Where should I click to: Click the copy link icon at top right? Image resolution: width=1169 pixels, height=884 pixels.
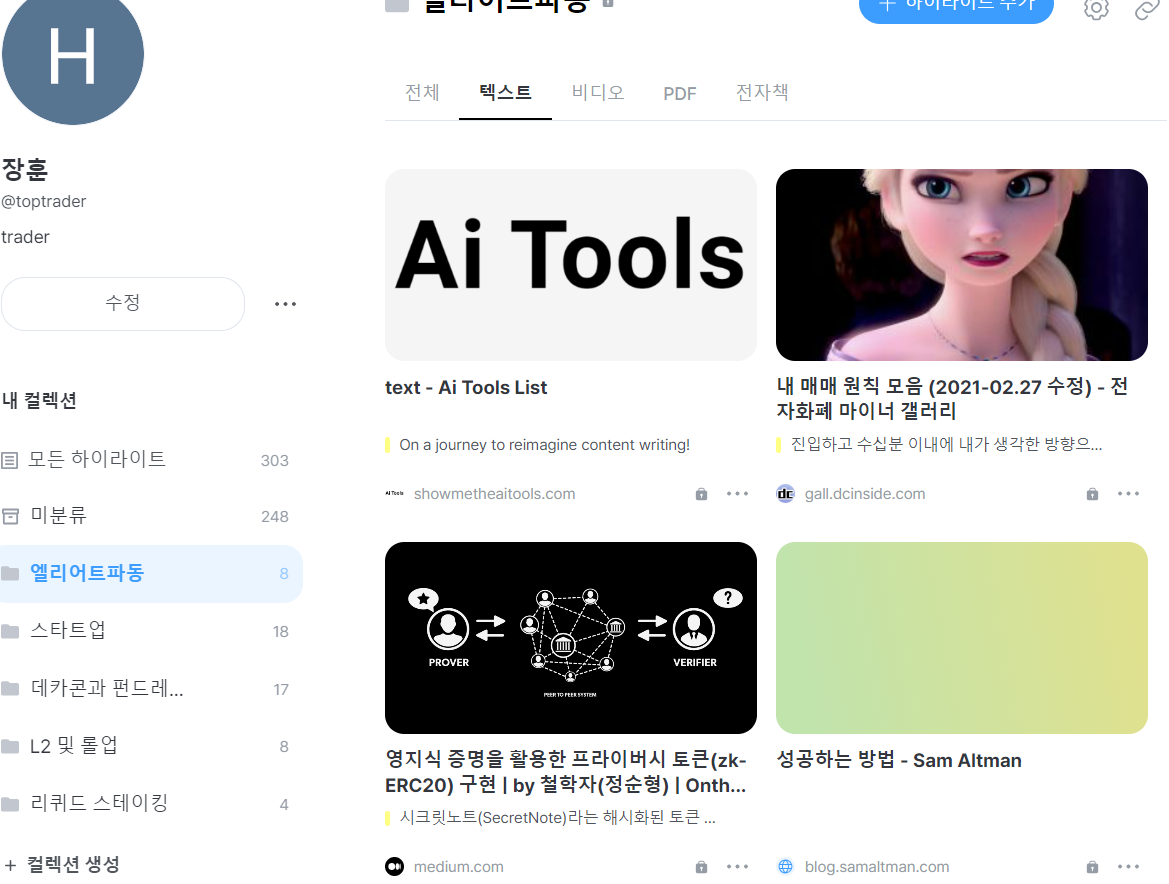[1147, 8]
